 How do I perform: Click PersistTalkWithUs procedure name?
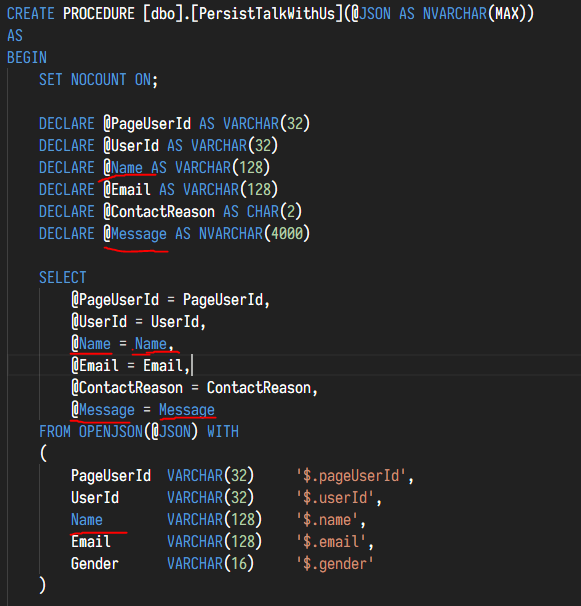pyautogui.click(x=267, y=14)
